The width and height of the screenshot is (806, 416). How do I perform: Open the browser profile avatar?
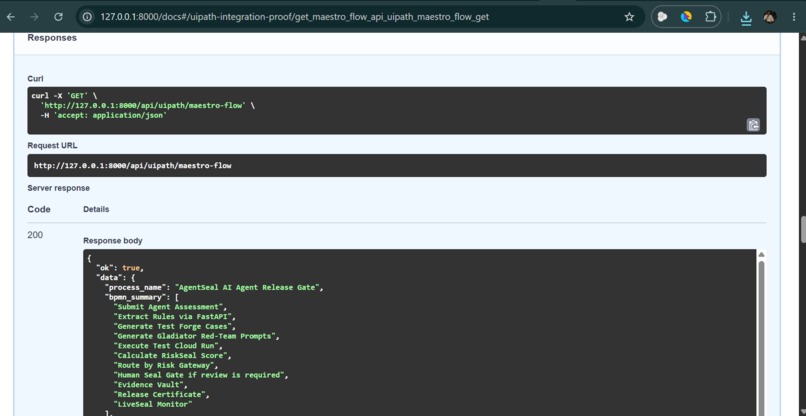pos(770,17)
